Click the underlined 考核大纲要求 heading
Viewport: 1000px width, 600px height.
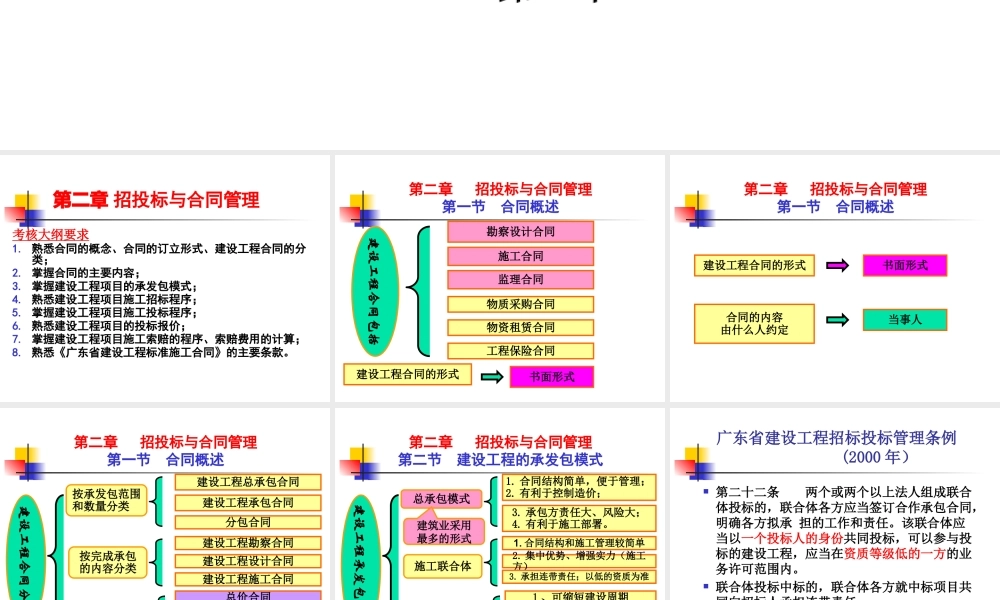click(50, 235)
